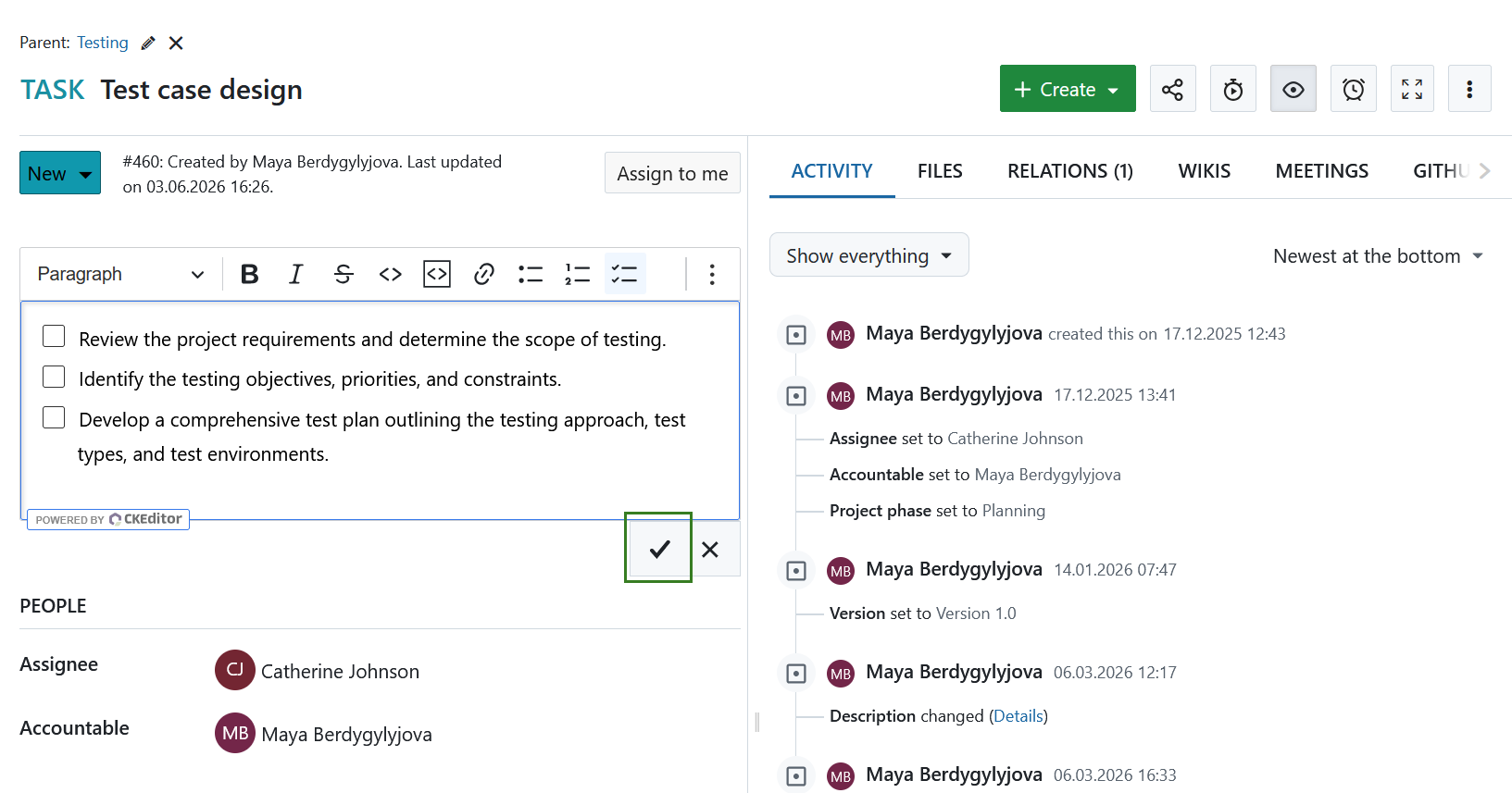Save the description with the checkmark button

coord(659,549)
